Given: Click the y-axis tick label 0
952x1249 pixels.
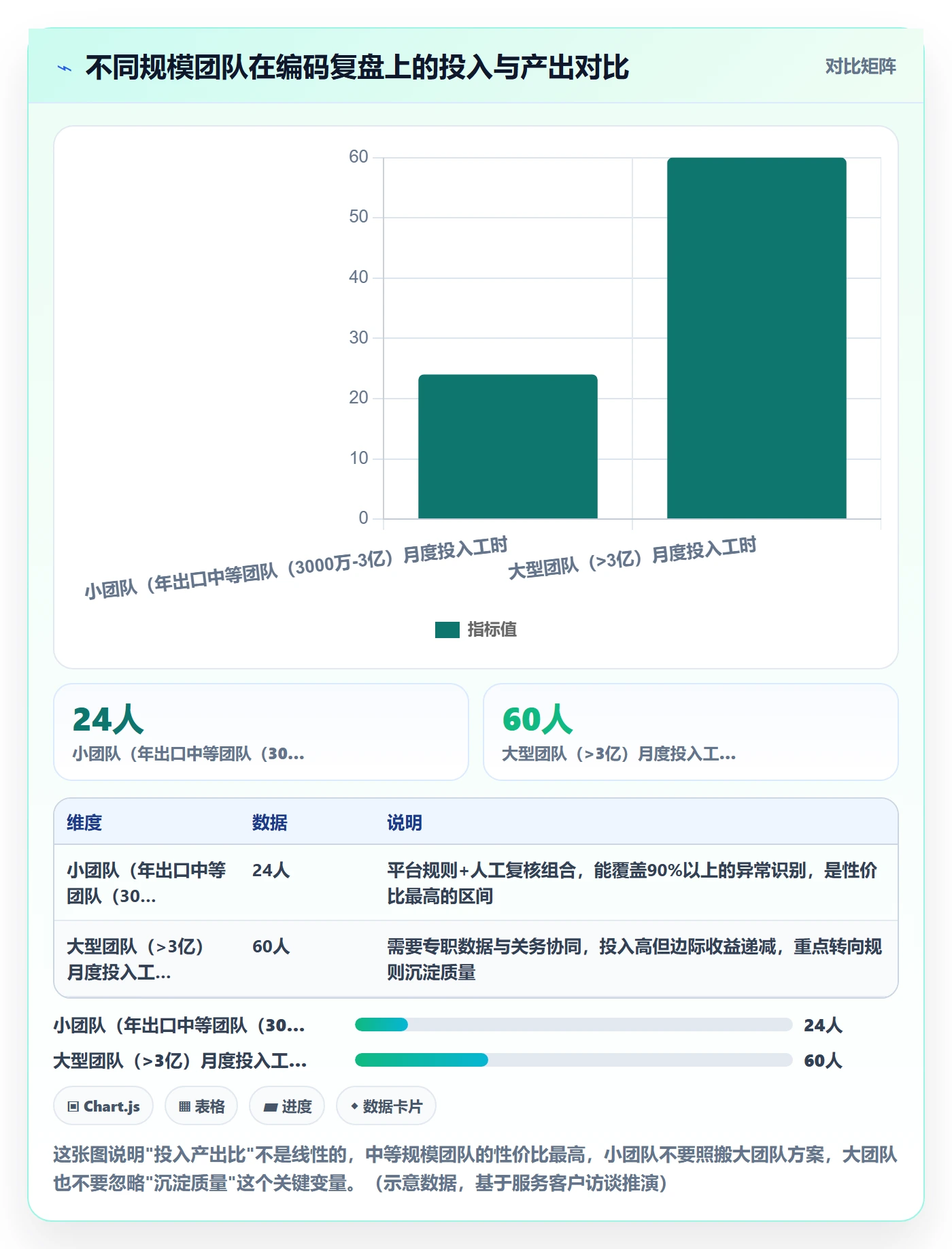Looking at the screenshot, I should tap(363, 518).
